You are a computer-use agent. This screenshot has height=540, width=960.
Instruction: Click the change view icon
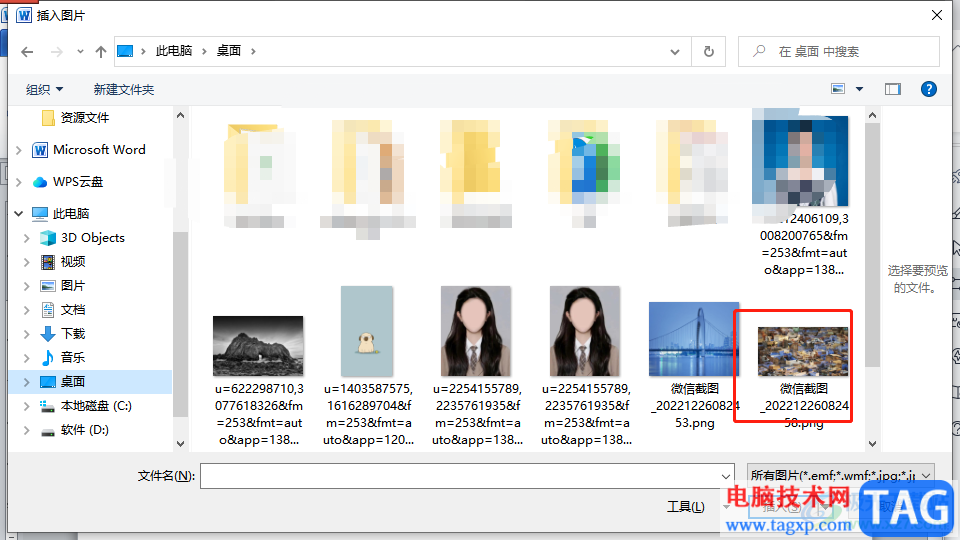[838, 89]
